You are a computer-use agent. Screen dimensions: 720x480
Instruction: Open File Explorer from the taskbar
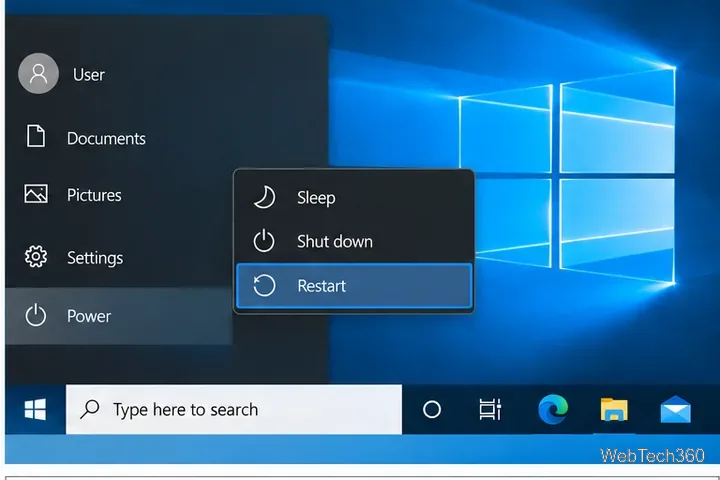point(614,409)
